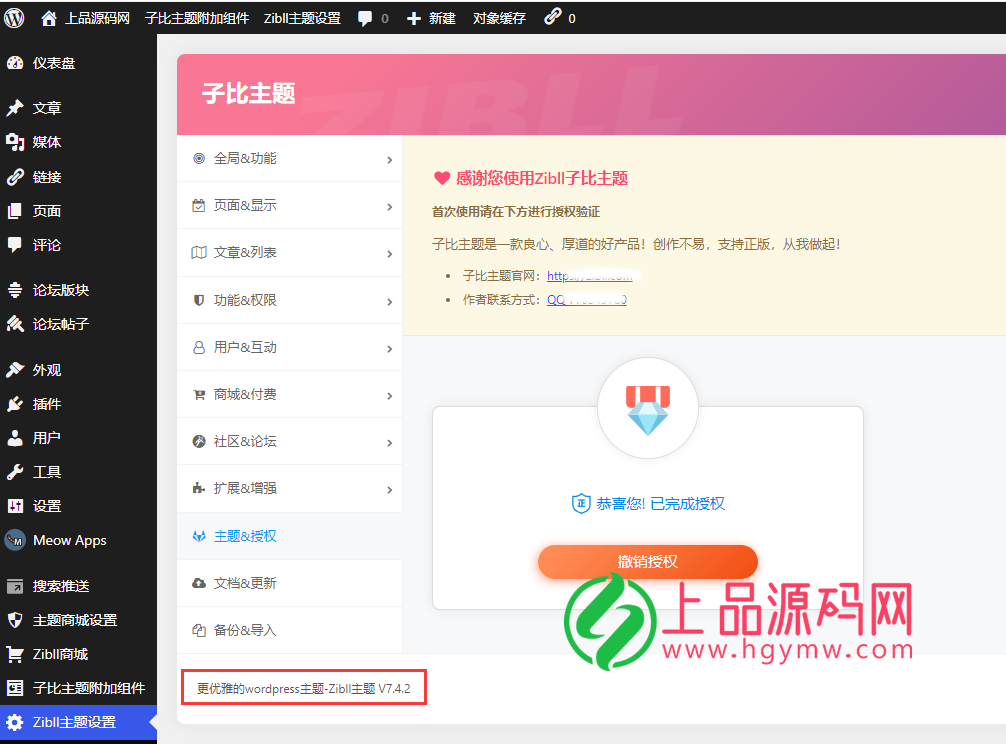Click the comments bubble icon in admin bar
The height and width of the screenshot is (744, 1006).
pyautogui.click(x=365, y=18)
